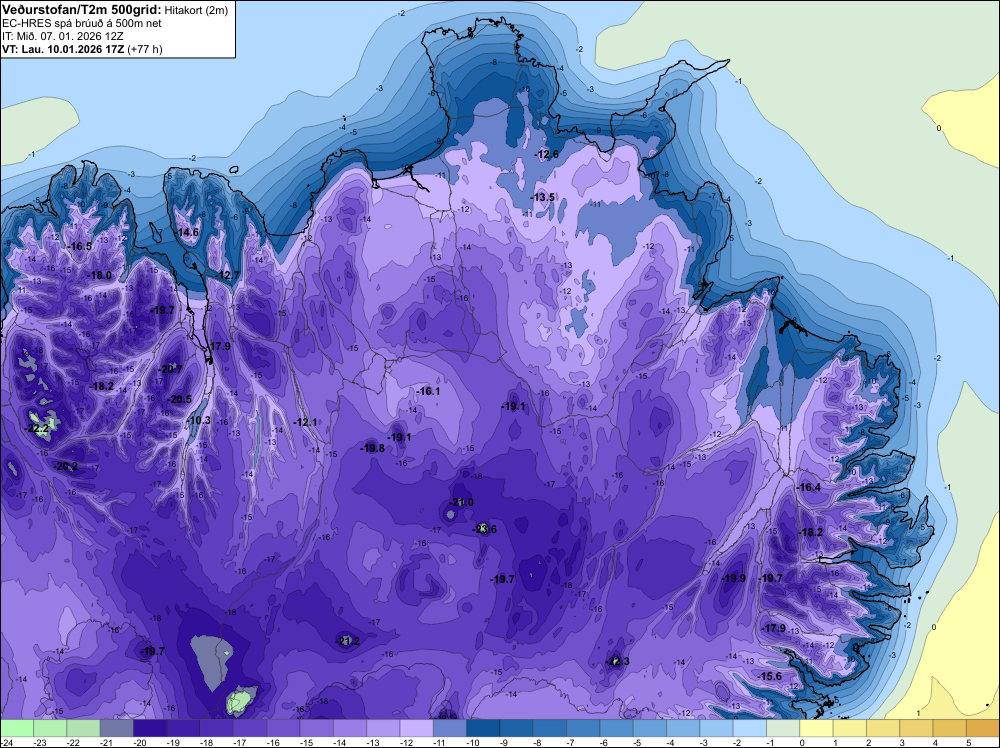Pick the light lavender swatch labeled -12

(x=416, y=728)
